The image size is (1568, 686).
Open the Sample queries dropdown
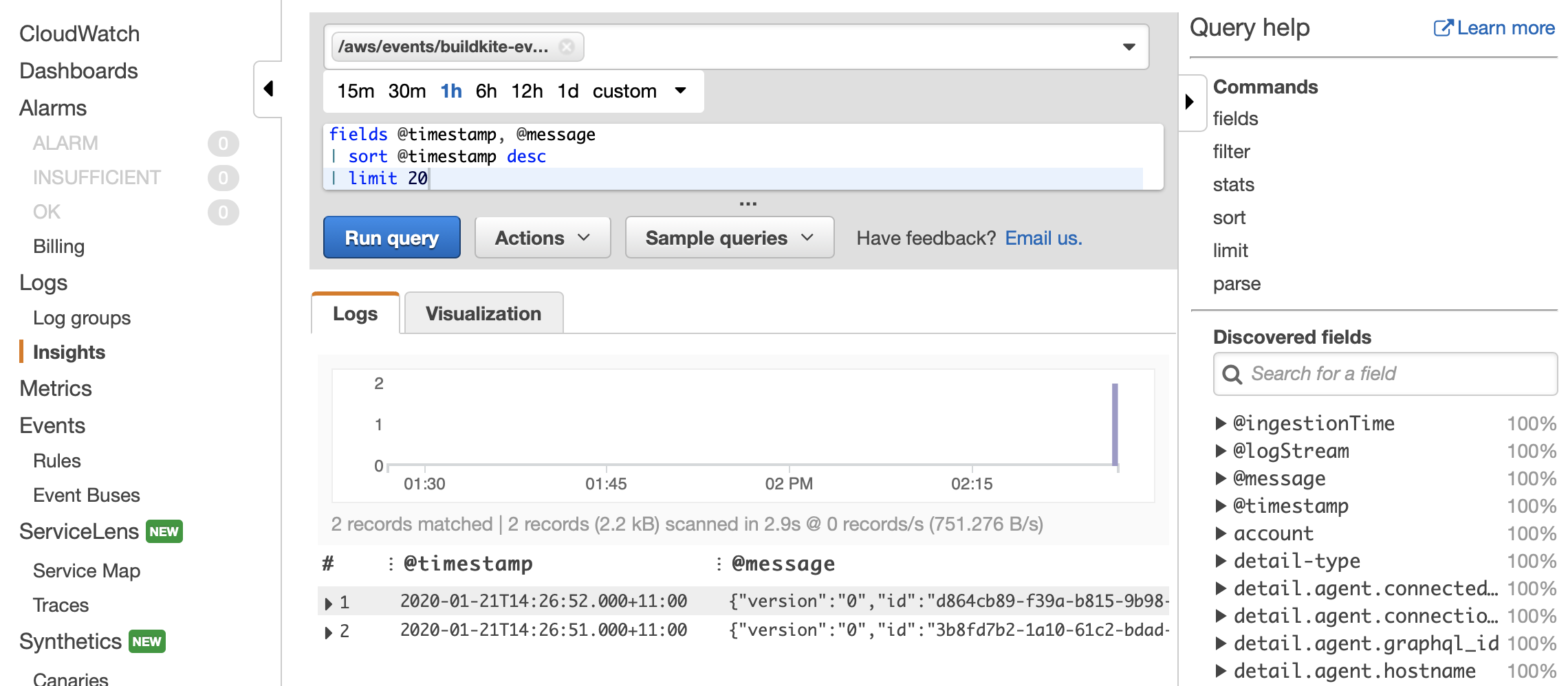click(x=728, y=237)
